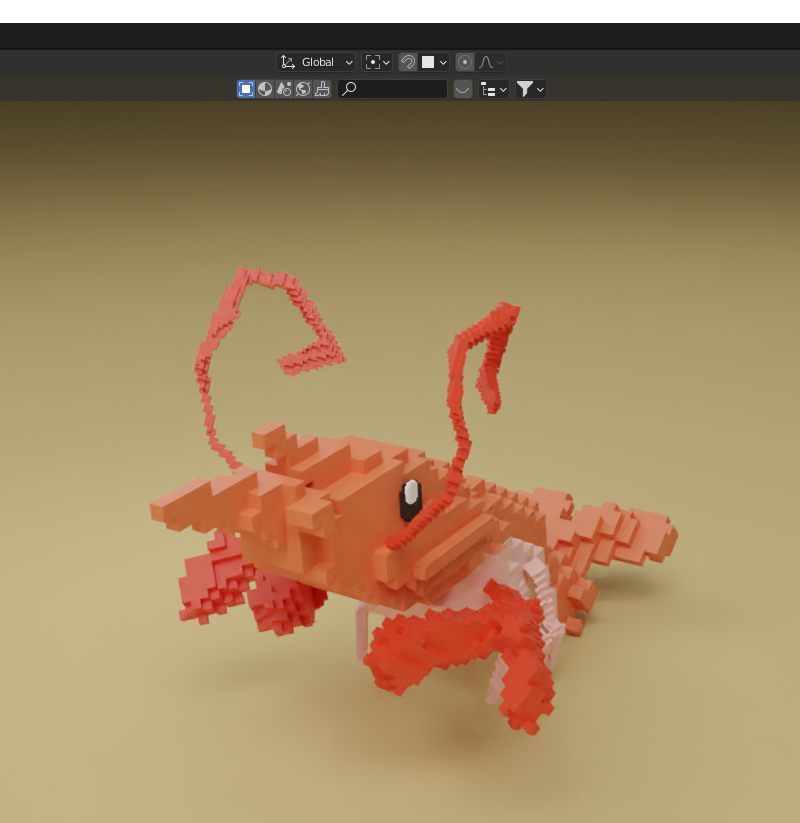Click the world globe icon
The width and height of the screenshot is (800, 823).
pos(302,88)
